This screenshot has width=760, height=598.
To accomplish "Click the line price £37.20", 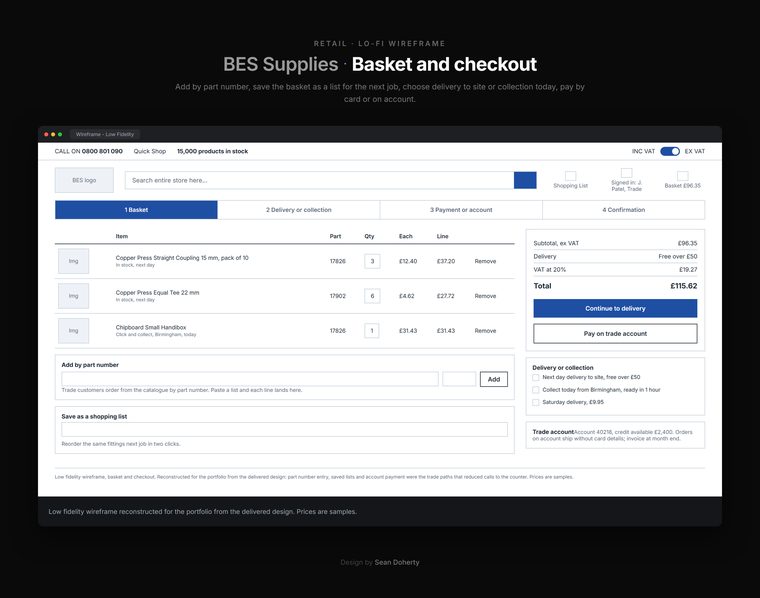I will click(446, 261).
